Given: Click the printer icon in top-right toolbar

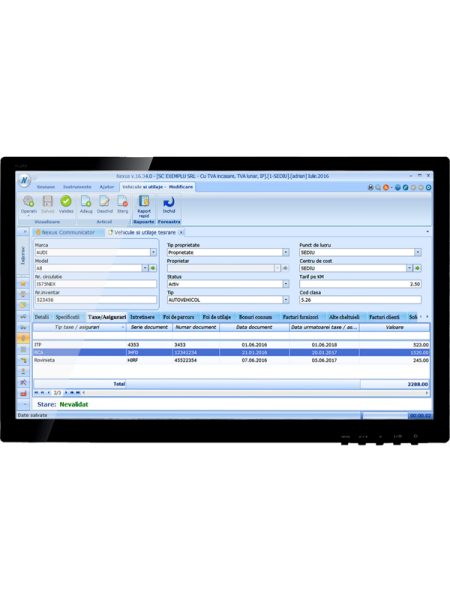Looking at the screenshot, I should (370, 188).
